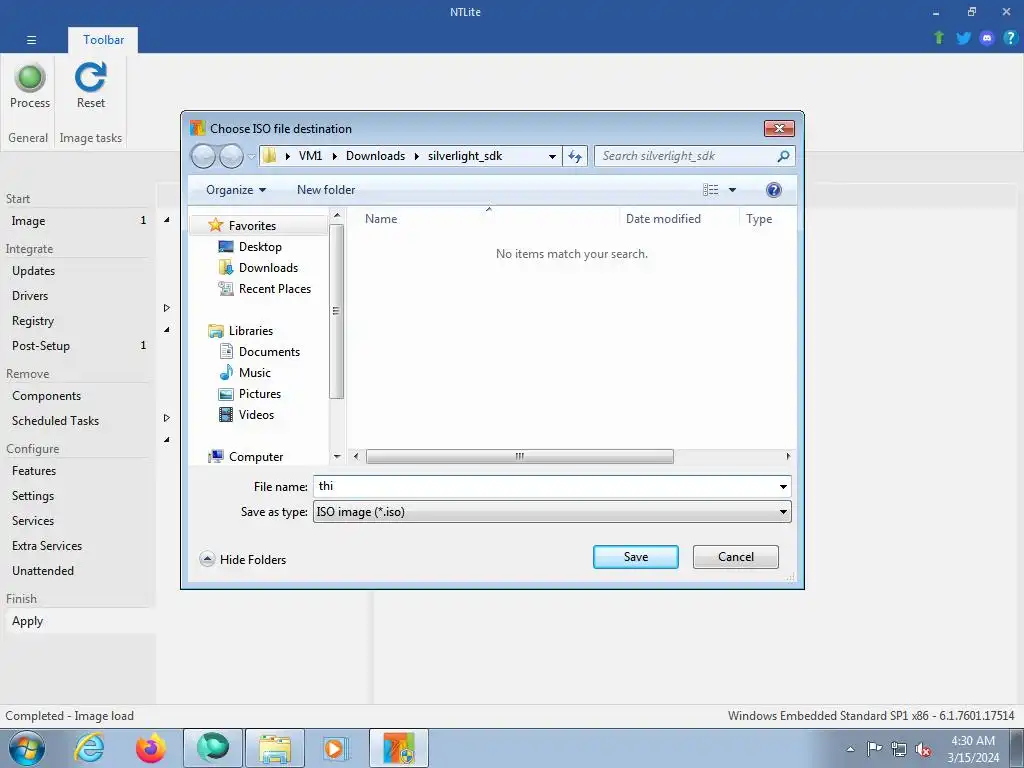Launch Internet Explorer from taskbar

[x=89, y=748]
